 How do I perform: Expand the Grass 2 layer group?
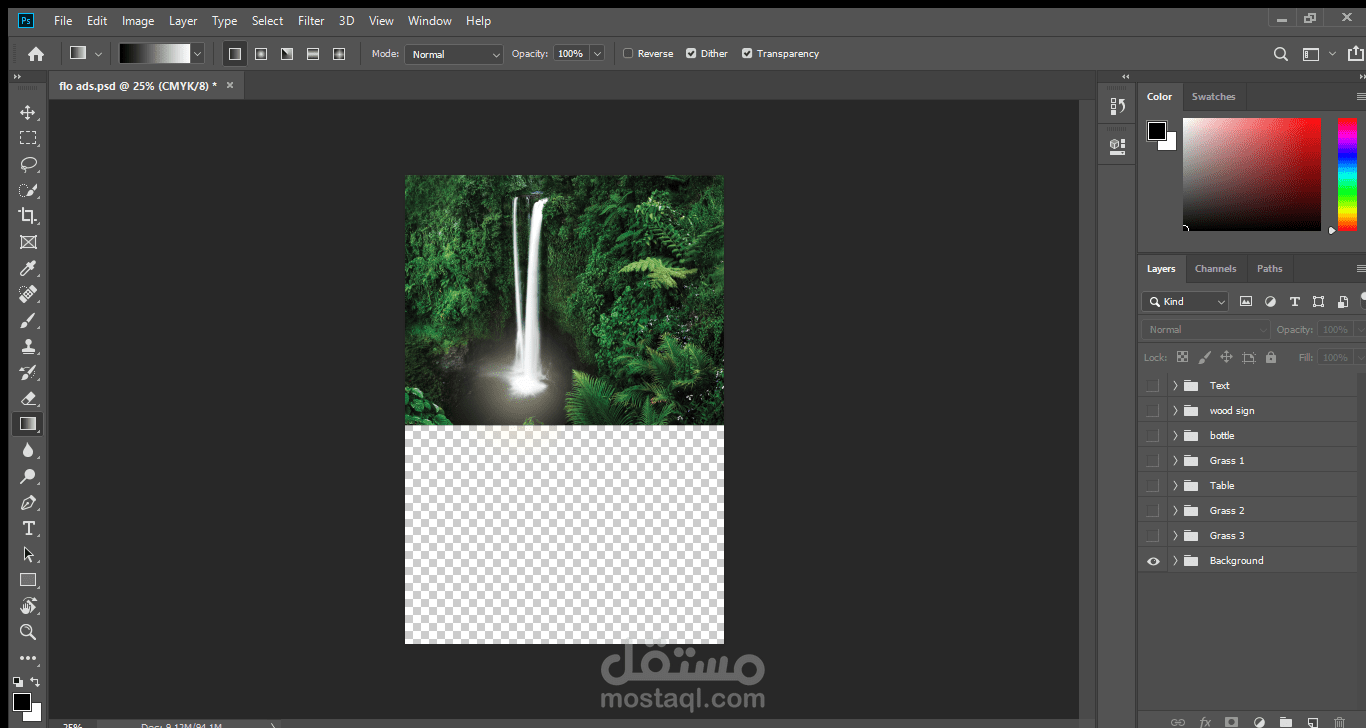(1175, 511)
